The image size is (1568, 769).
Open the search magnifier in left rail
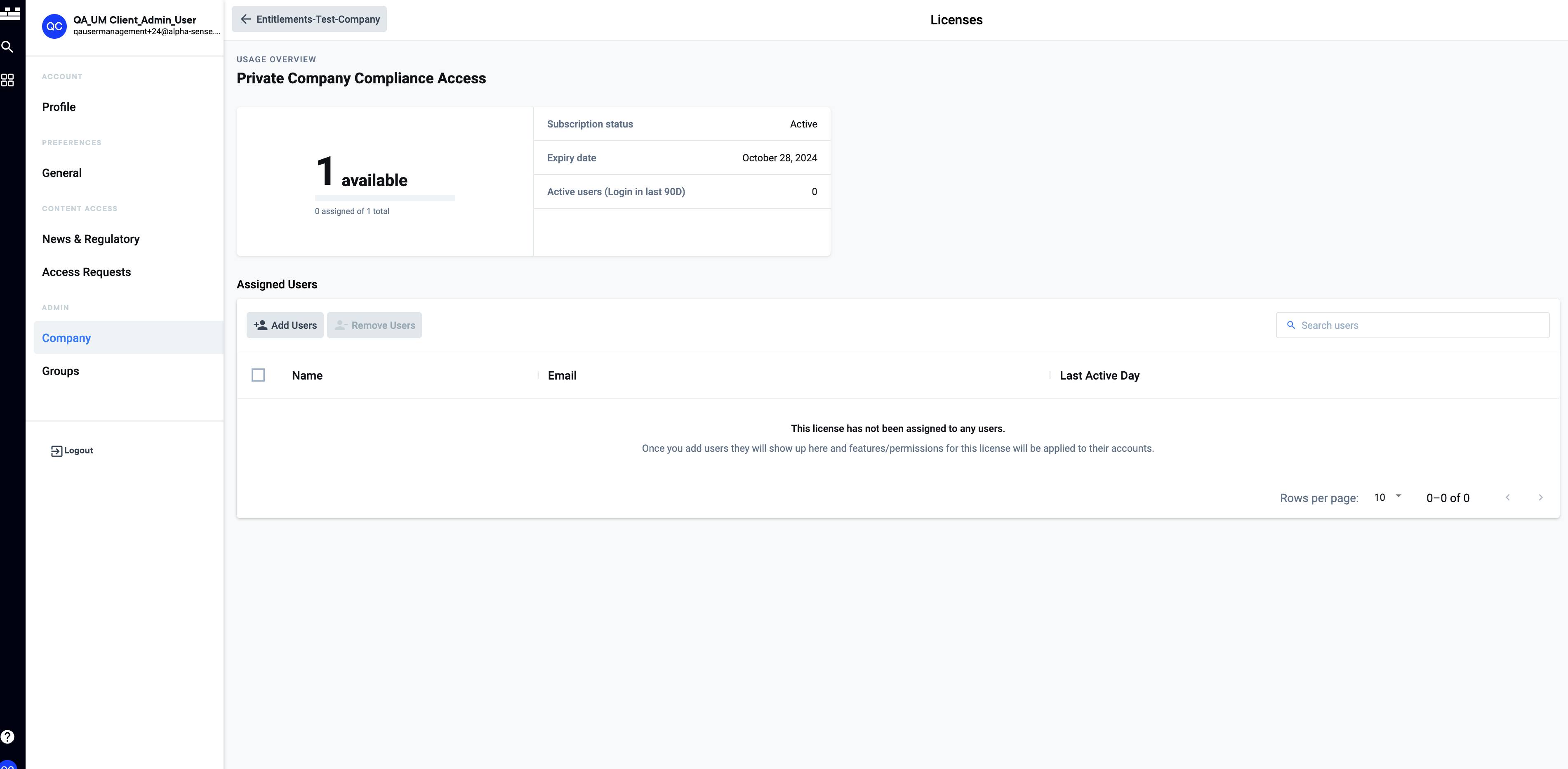pos(7,47)
